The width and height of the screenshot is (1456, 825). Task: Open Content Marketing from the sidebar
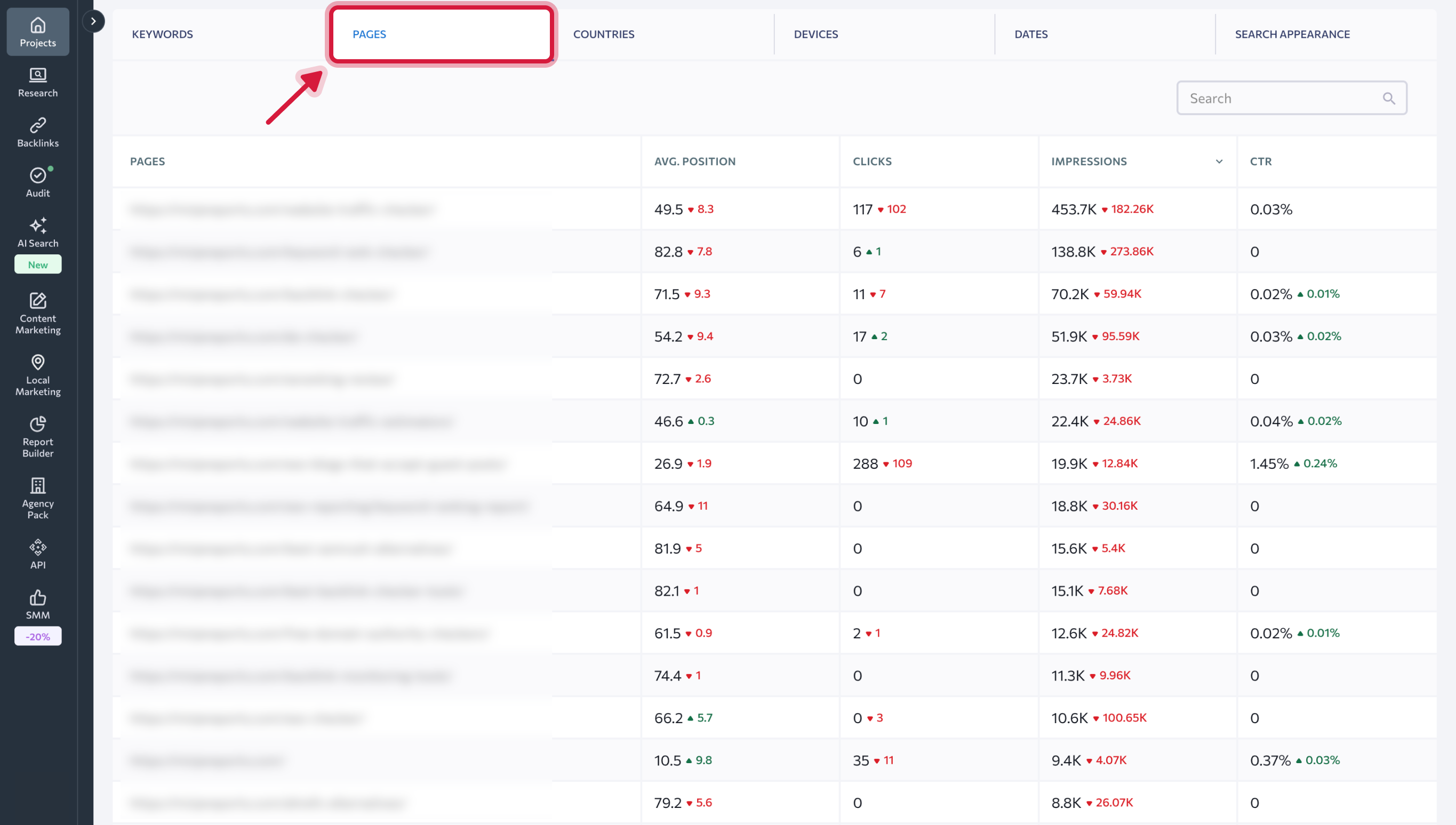(37, 314)
